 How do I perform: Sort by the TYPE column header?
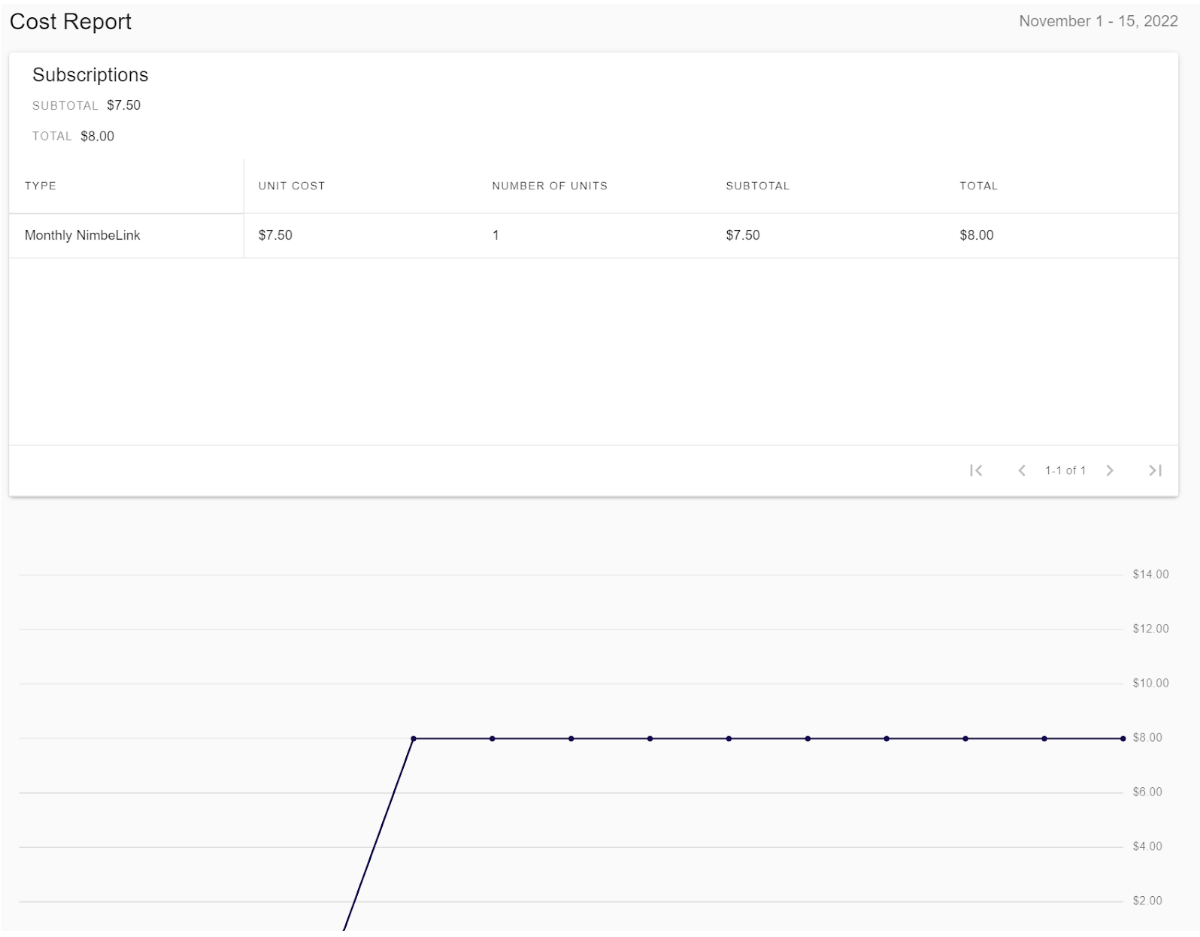(x=40, y=186)
